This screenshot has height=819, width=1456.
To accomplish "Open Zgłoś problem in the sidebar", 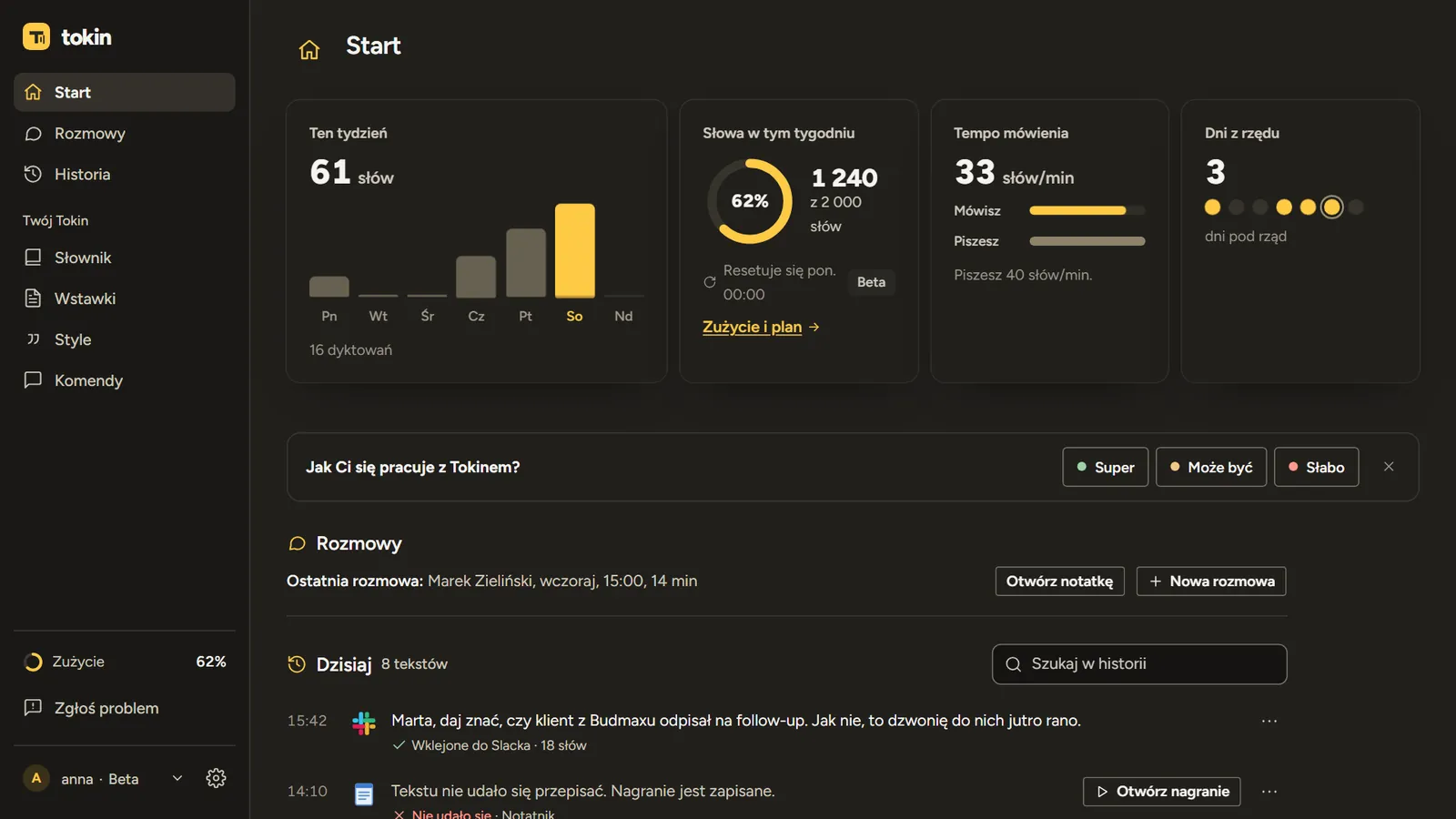I will tap(125, 708).
